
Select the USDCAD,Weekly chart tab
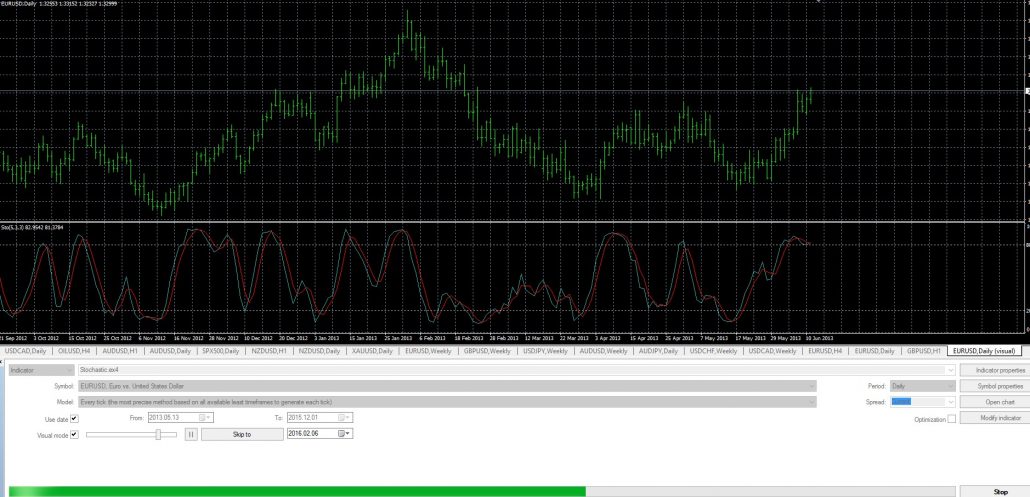click(772, 351)
